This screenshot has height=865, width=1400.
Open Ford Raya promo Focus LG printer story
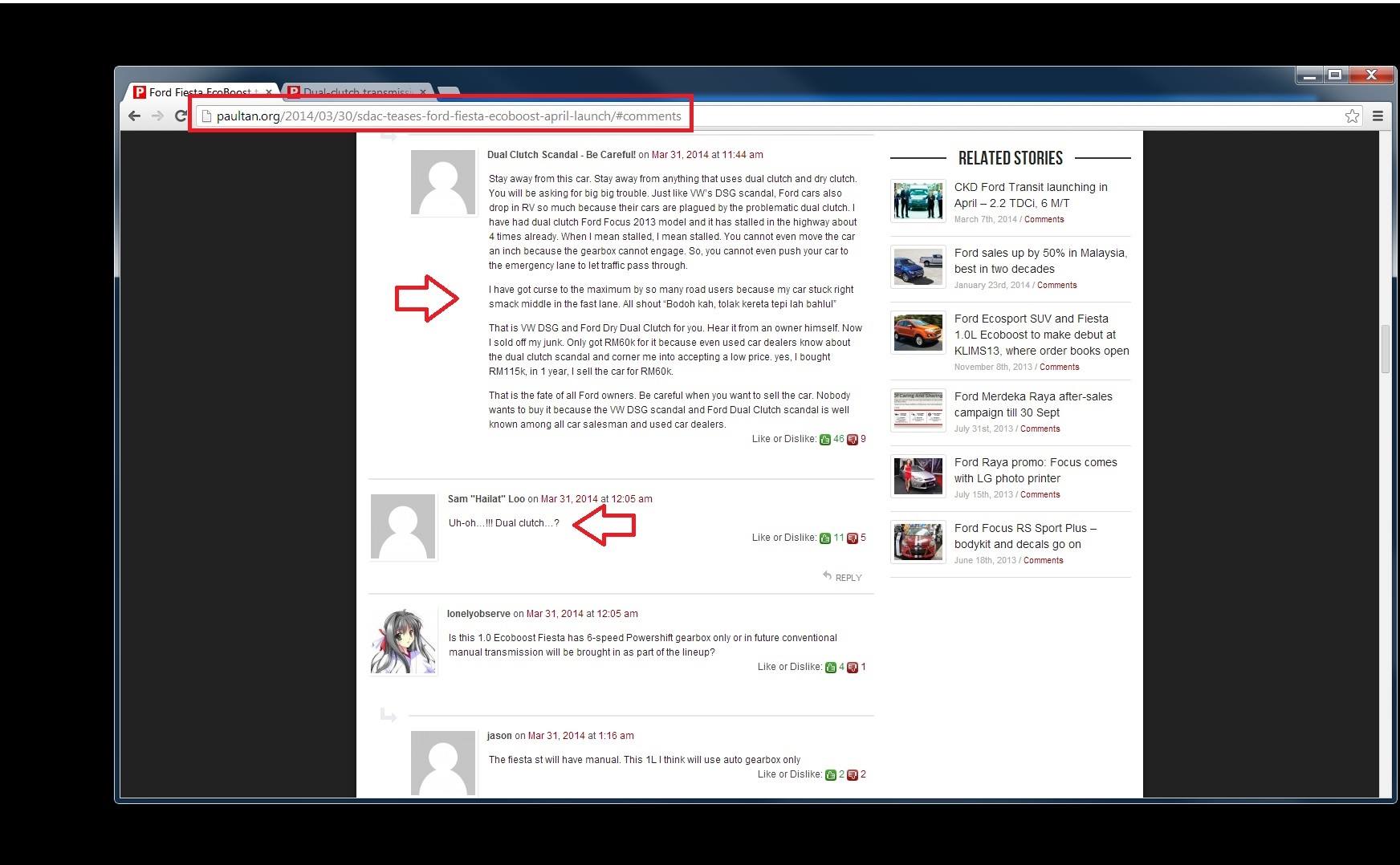point(1036,470)
